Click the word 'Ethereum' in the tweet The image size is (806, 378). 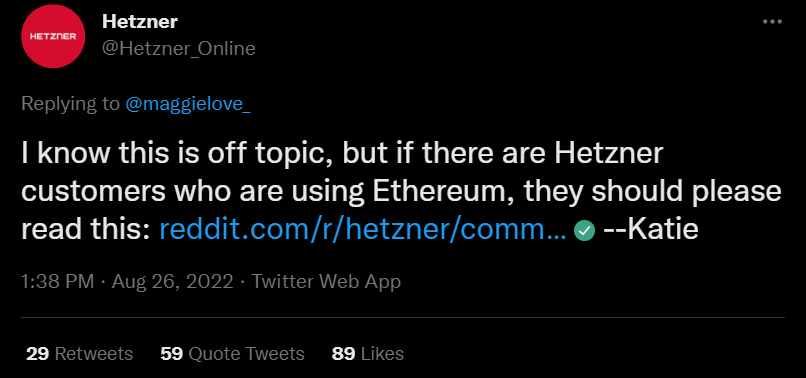point(443,191)
